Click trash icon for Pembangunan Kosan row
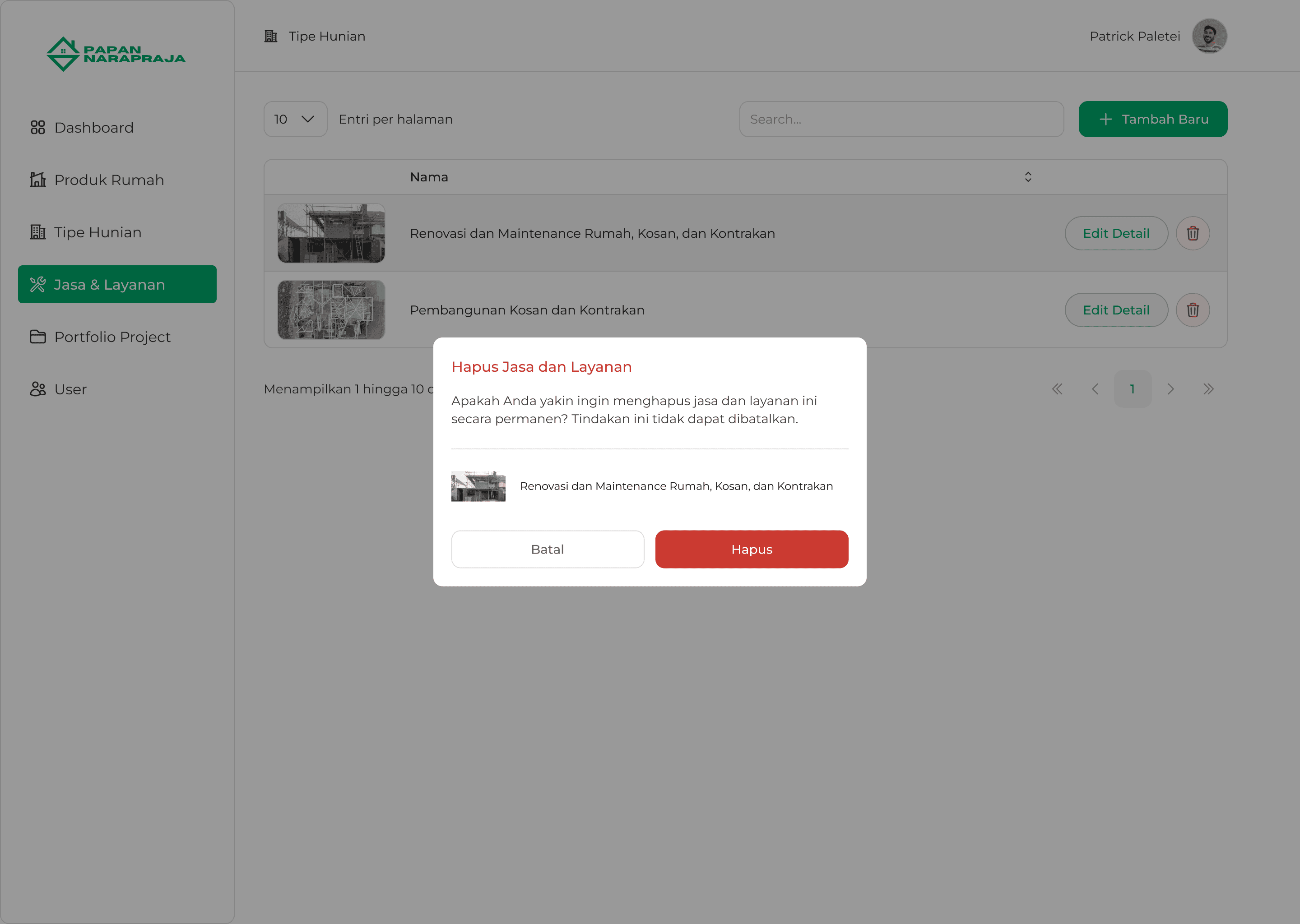This screenshot has width=1300, height=924. click(x=1193, y=310)
